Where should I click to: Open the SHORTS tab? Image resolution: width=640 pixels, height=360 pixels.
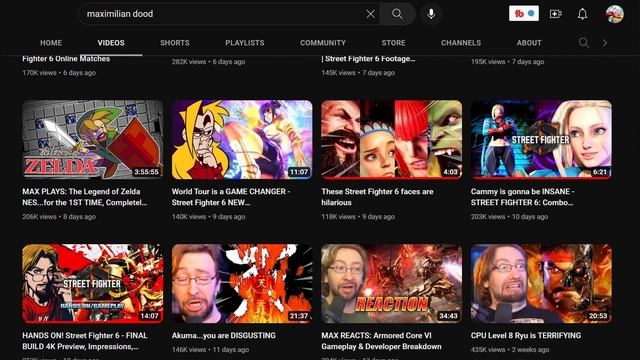pos(175,43)
